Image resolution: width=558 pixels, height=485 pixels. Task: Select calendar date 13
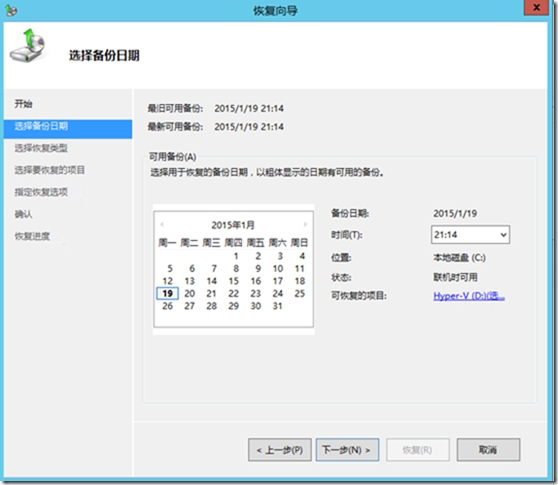pyautogui.click(x=190, y=281)
